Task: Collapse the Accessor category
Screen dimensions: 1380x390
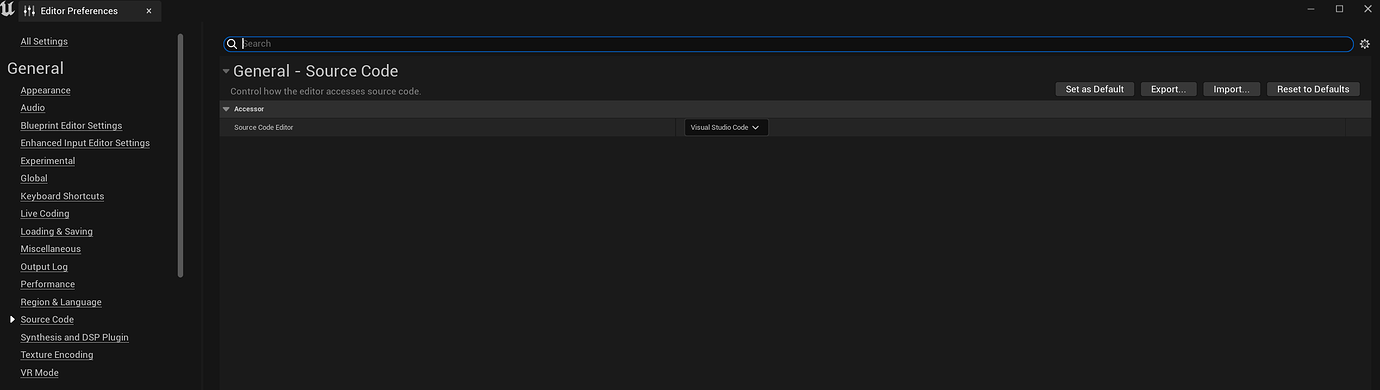Action: click(226, 109)
